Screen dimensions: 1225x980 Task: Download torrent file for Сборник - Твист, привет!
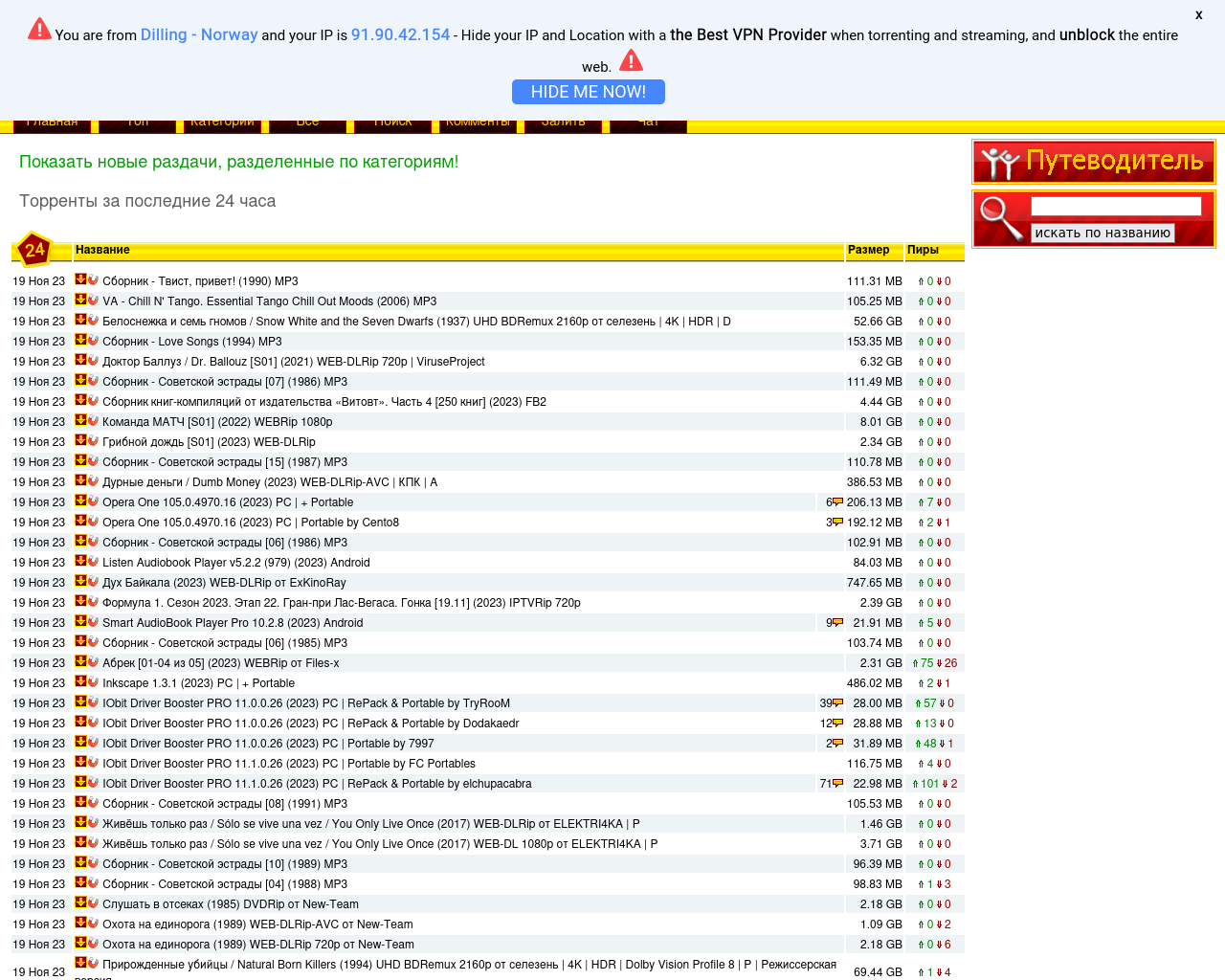coord(80,280)
